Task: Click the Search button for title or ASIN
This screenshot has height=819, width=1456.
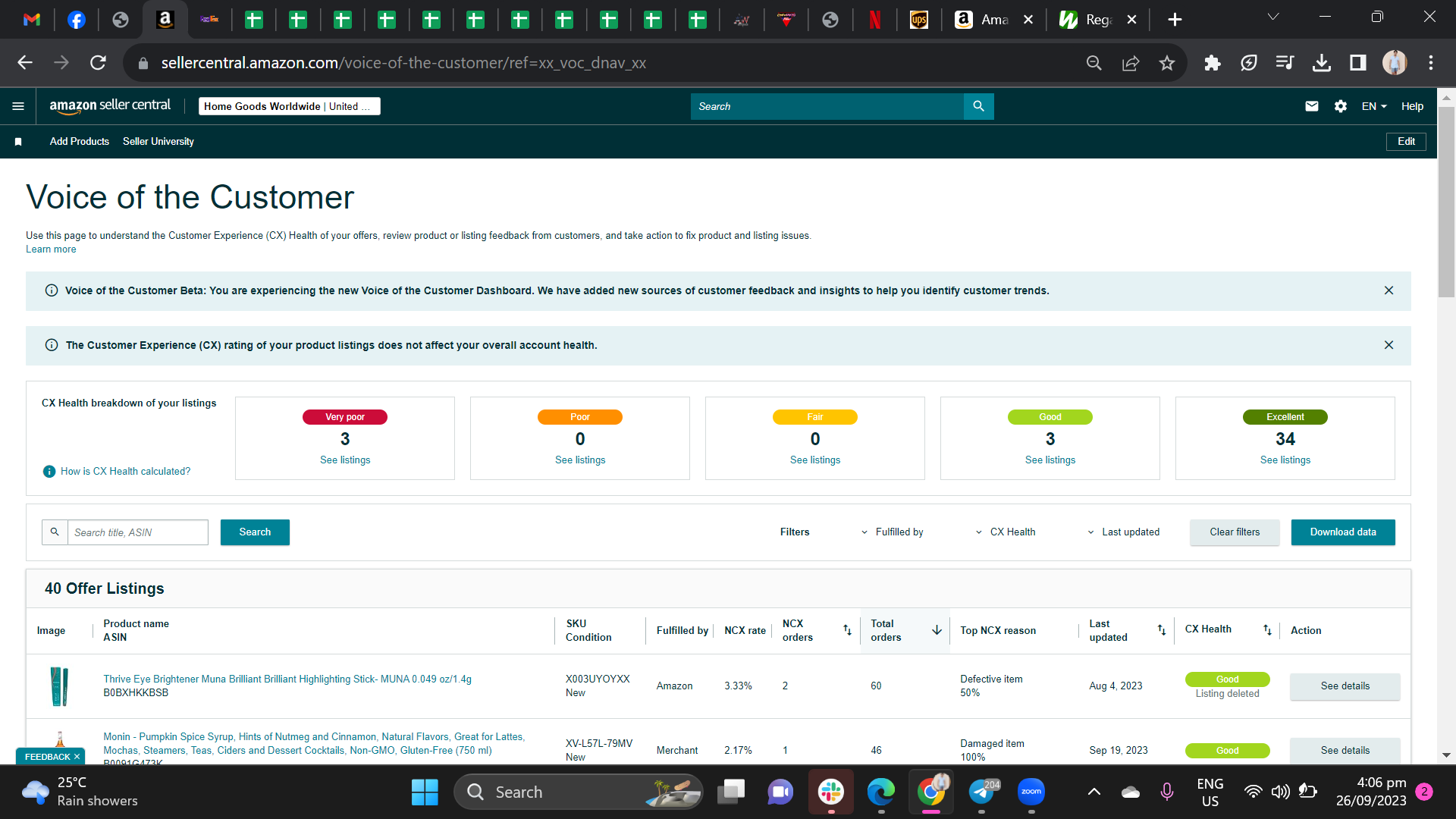Action: pyautogui.click(x=255, y=532)
